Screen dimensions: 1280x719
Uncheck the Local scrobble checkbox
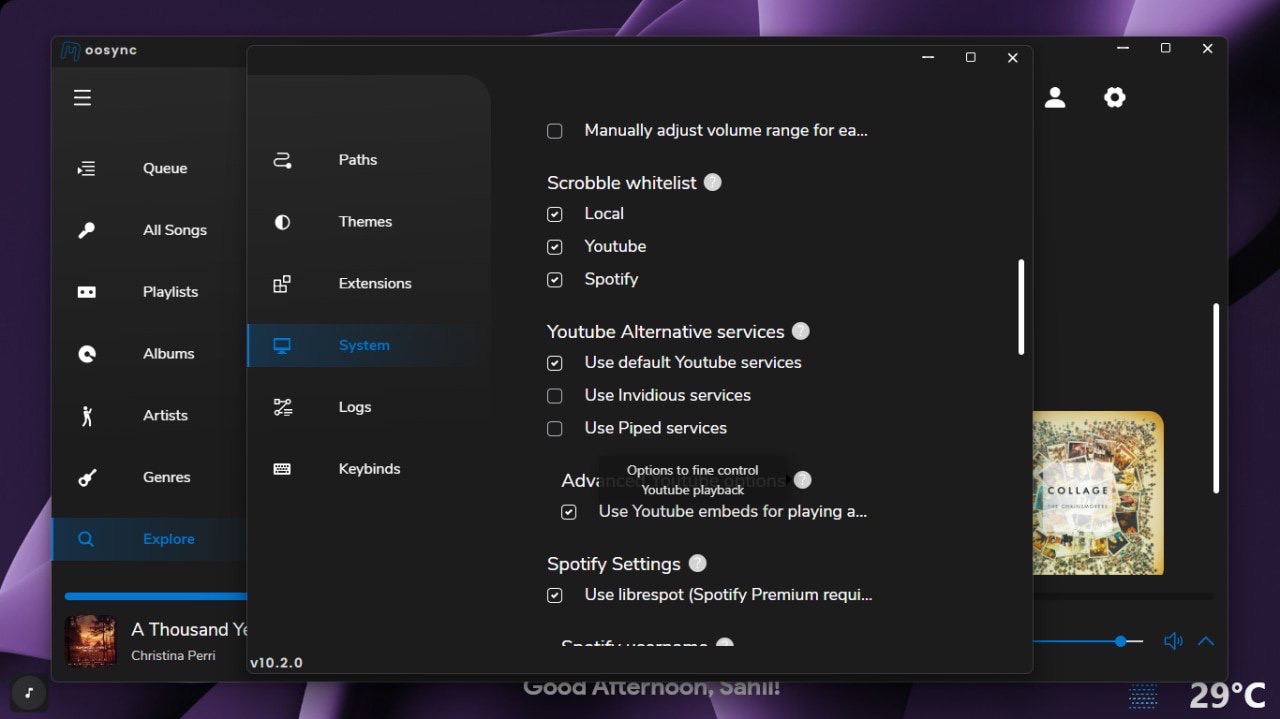tap(555, 214)
